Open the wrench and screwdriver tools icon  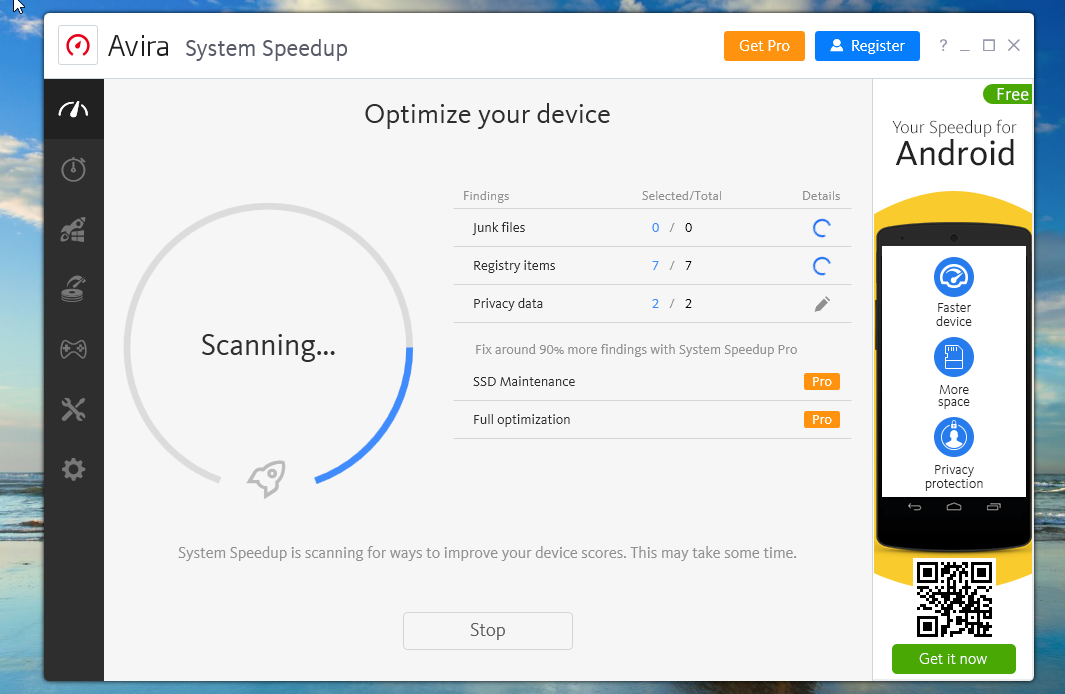(73, 409)
